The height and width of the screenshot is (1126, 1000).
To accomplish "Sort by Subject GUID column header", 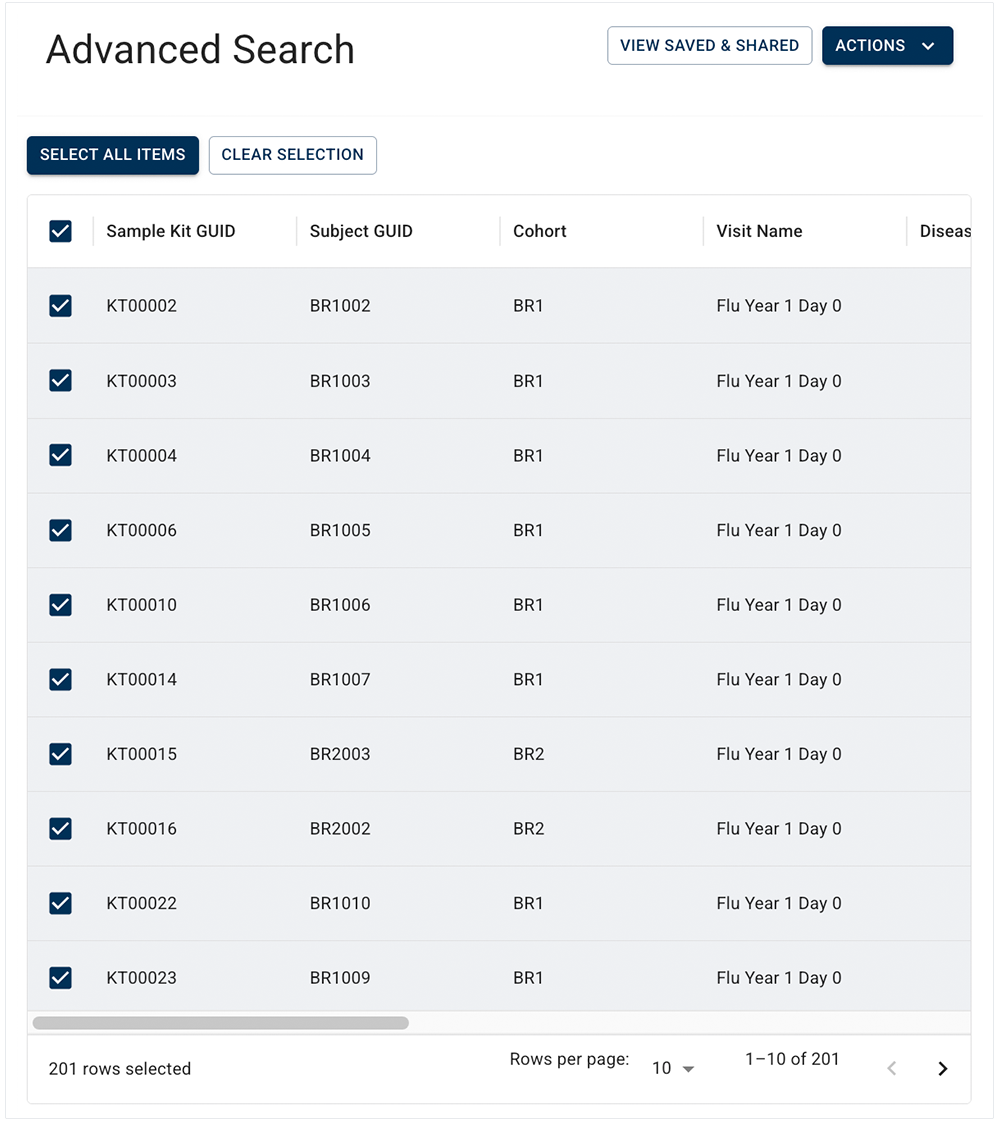I will pos(361,232).
